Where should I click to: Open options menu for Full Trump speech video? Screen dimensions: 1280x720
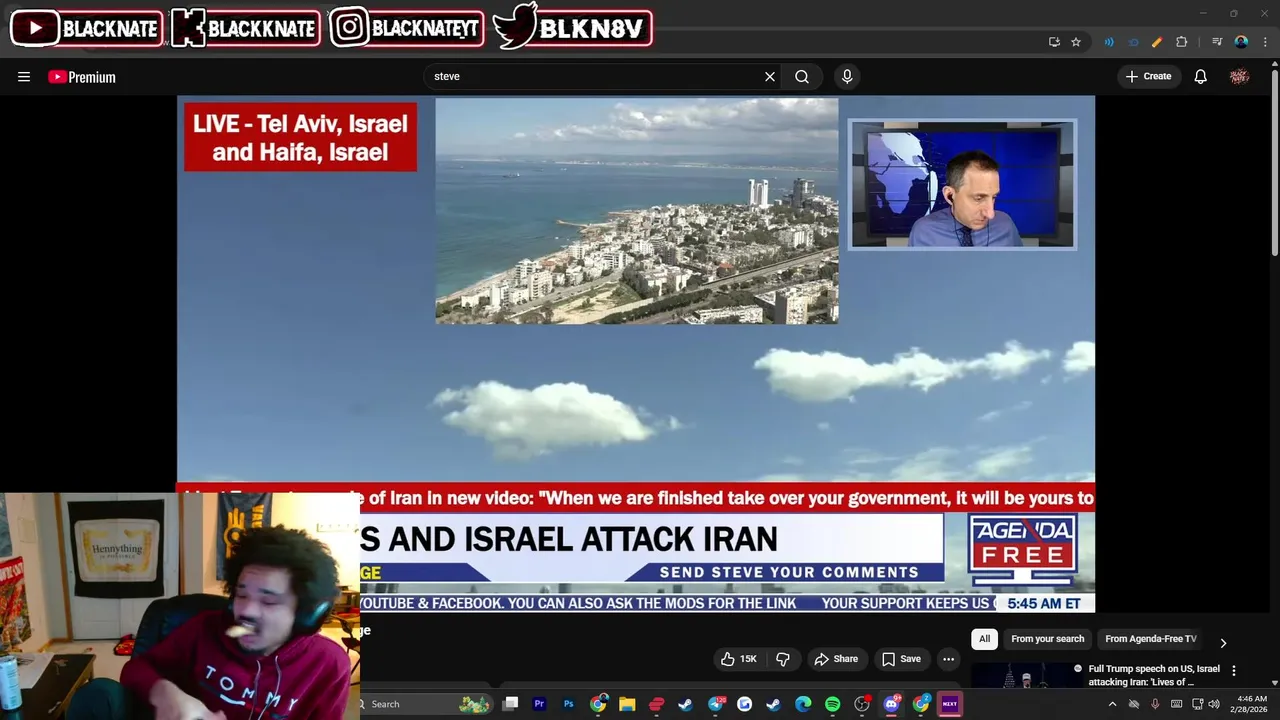(x=1234, y=671)
